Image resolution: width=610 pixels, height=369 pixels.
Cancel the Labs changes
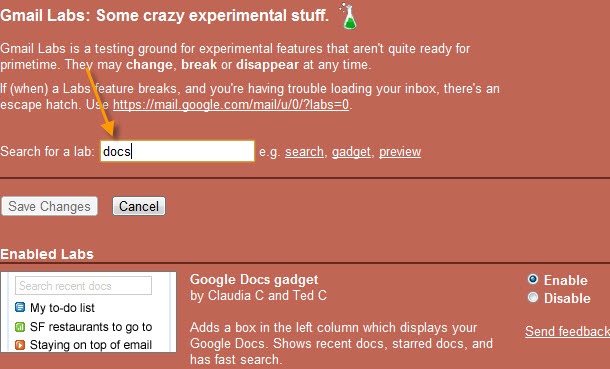coord(139,206)
